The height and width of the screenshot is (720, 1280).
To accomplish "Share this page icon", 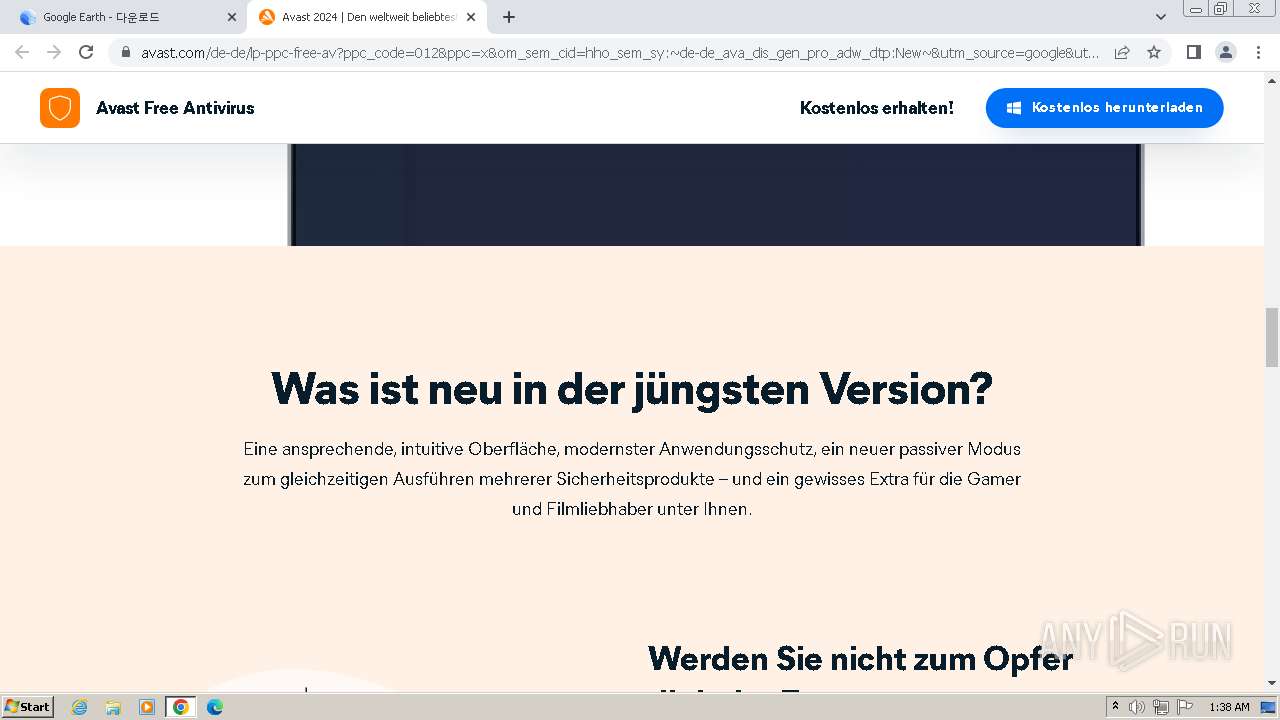I will click(x=1122, y=52).
